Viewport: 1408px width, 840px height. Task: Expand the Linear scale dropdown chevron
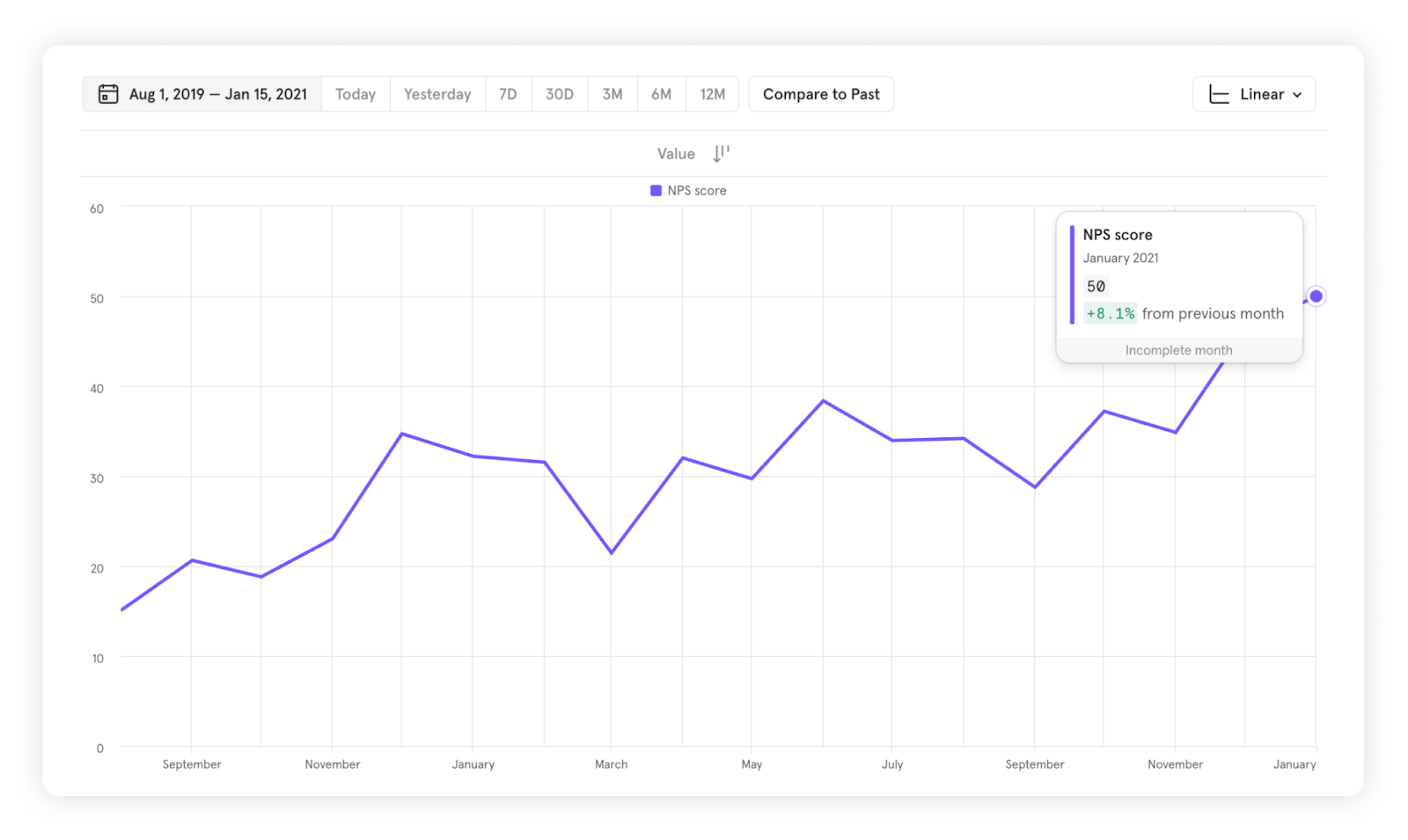1297,95
